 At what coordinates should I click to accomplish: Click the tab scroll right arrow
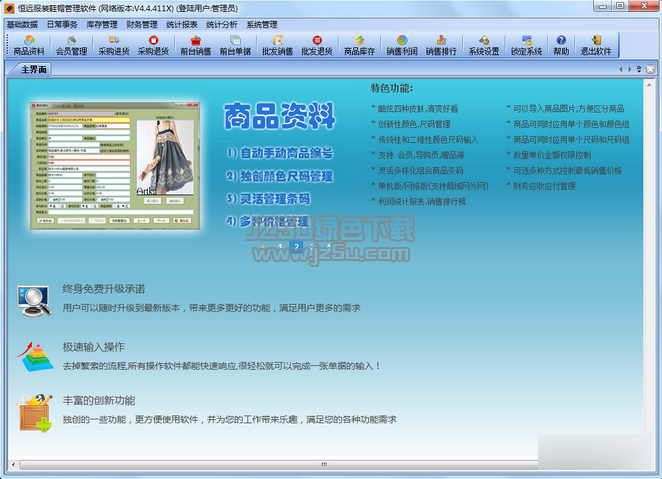(629, 69)
